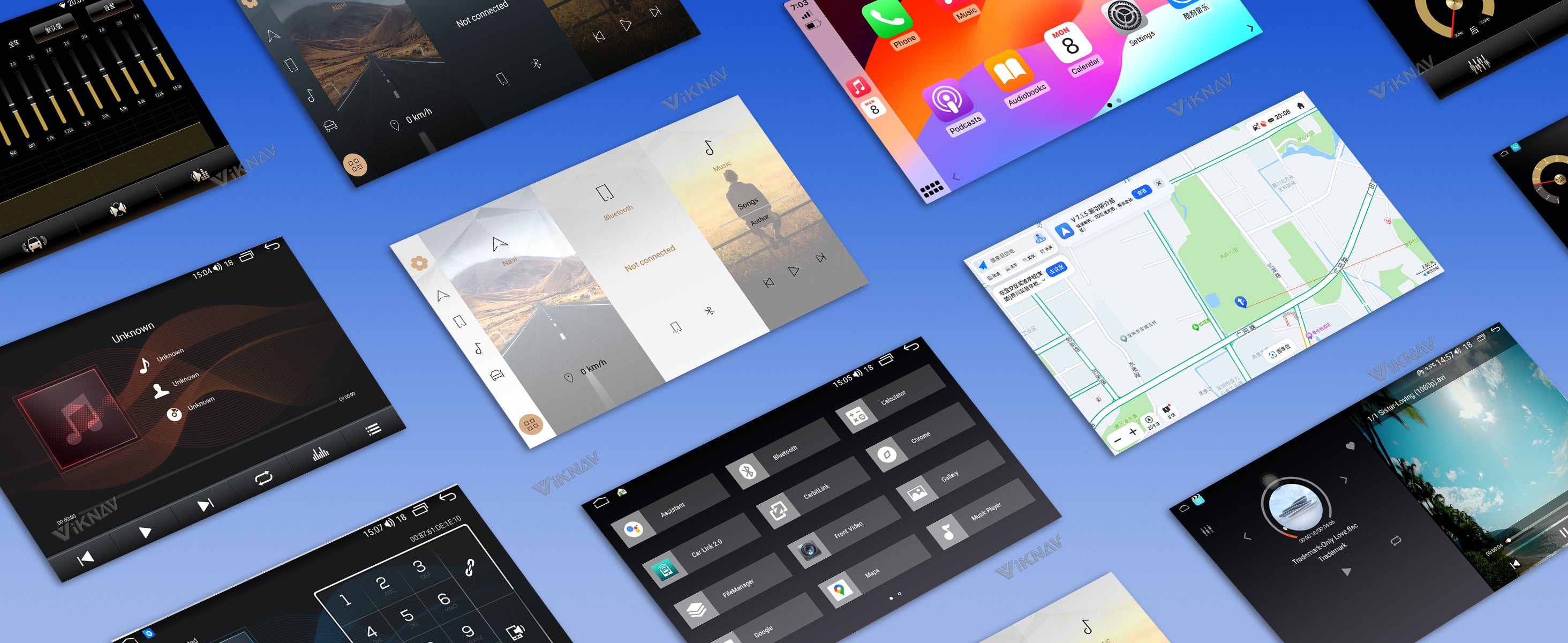
Task: Open equalizer sliders icon in flac player
Action: pos(1206,531)
